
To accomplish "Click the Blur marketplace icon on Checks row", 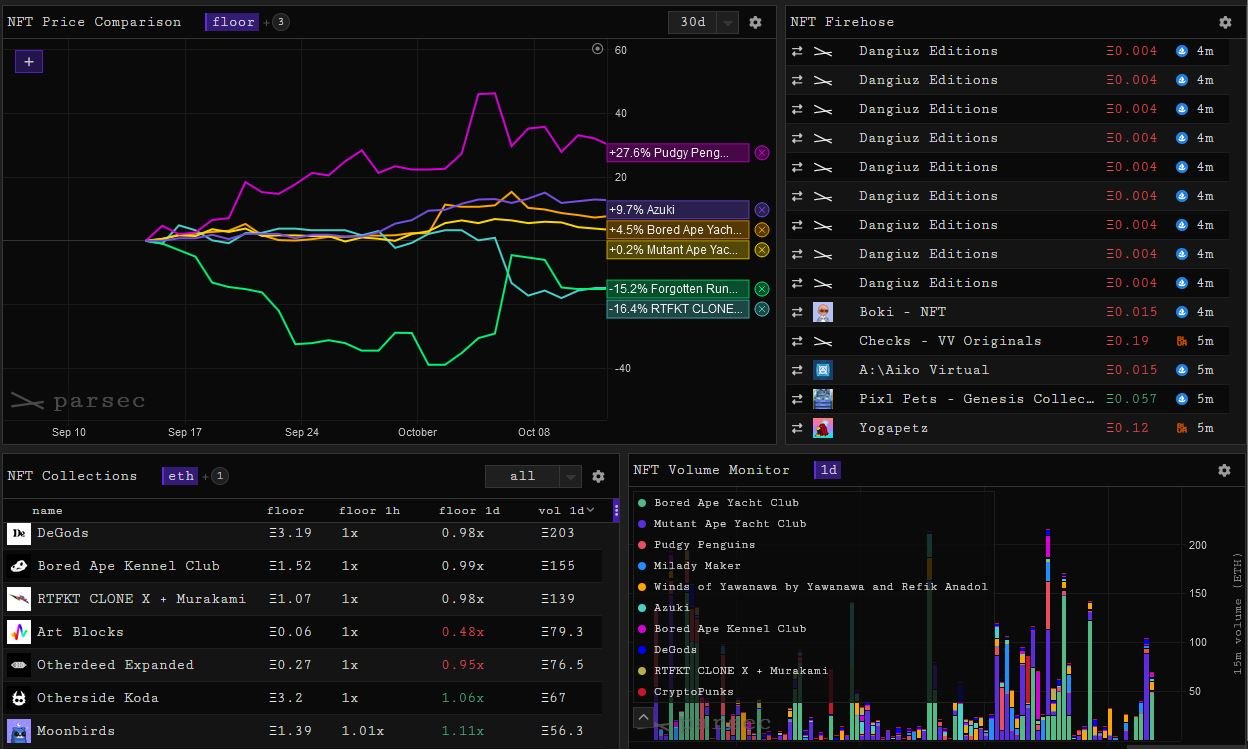I will (x=1182, y=341).
